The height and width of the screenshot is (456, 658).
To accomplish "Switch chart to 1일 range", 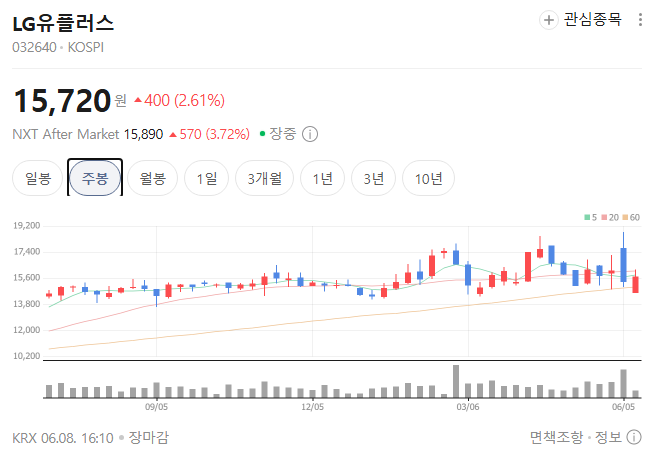I will tap(207, 178).
